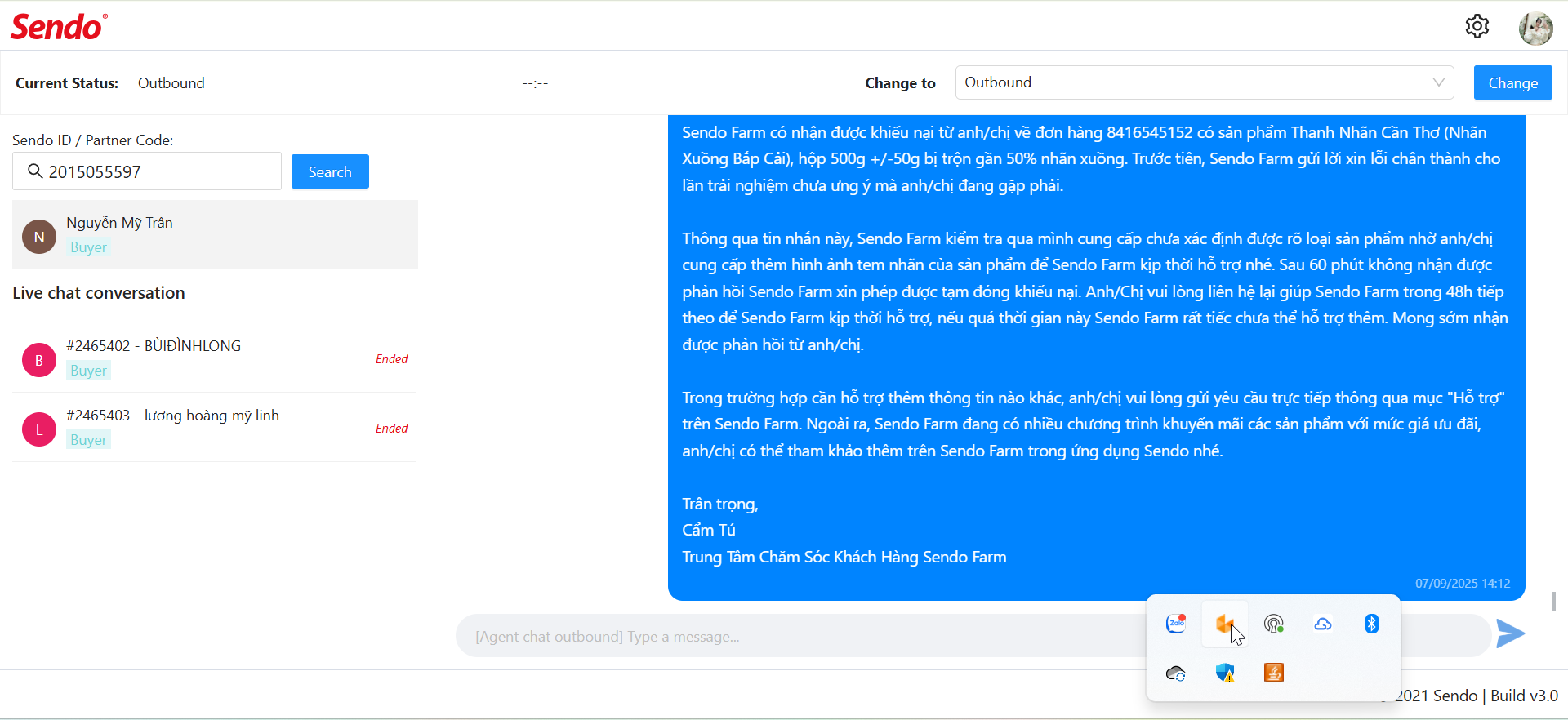1568x720 pixels.
Task: Click the Search button
Action: [330, 171]
